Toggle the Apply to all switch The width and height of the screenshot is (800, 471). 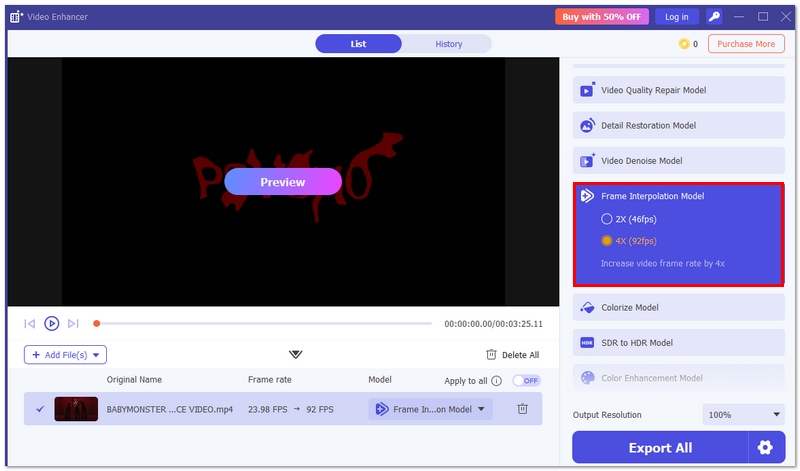click(x=527, y=381)
